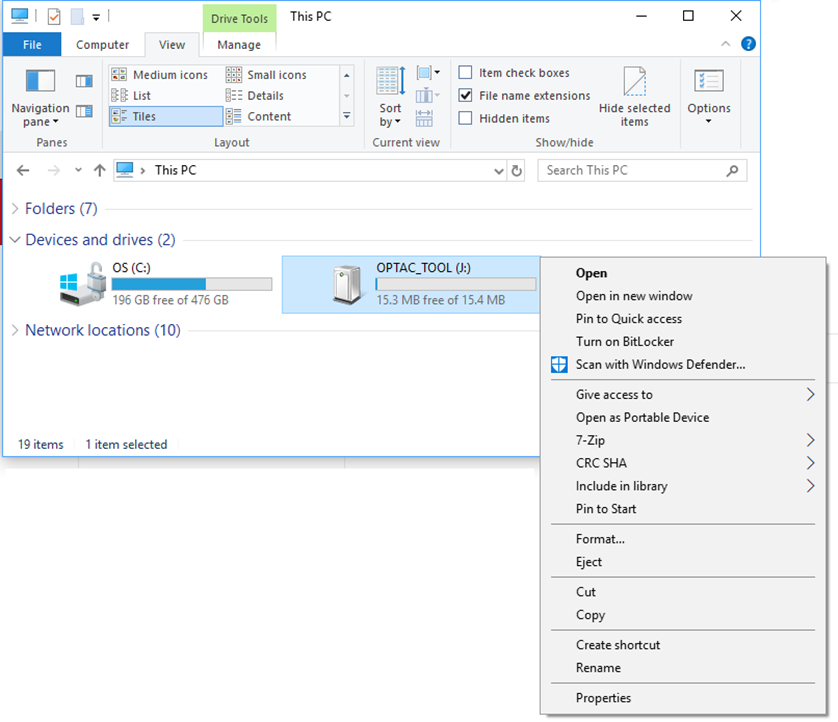Click the OS (C:) drive icon
The image size is (838, 722).
82,284
